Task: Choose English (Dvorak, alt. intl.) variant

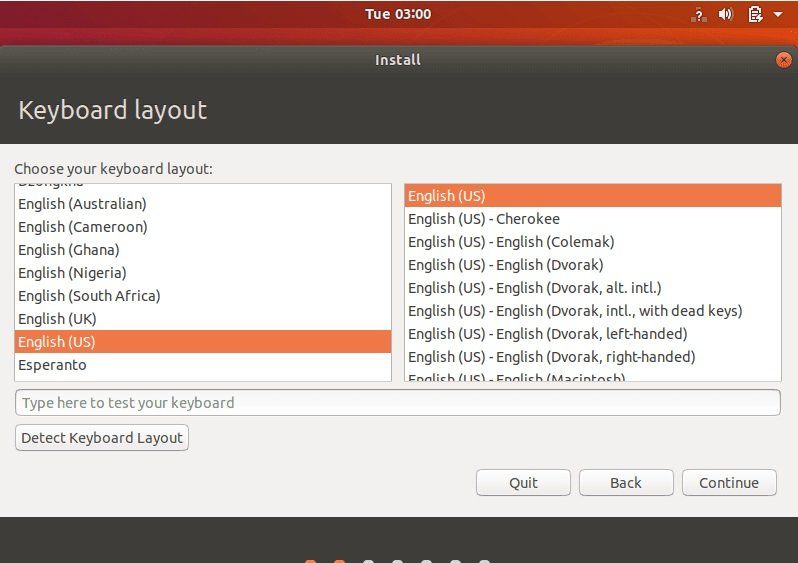Action: [x=593, y=288]
